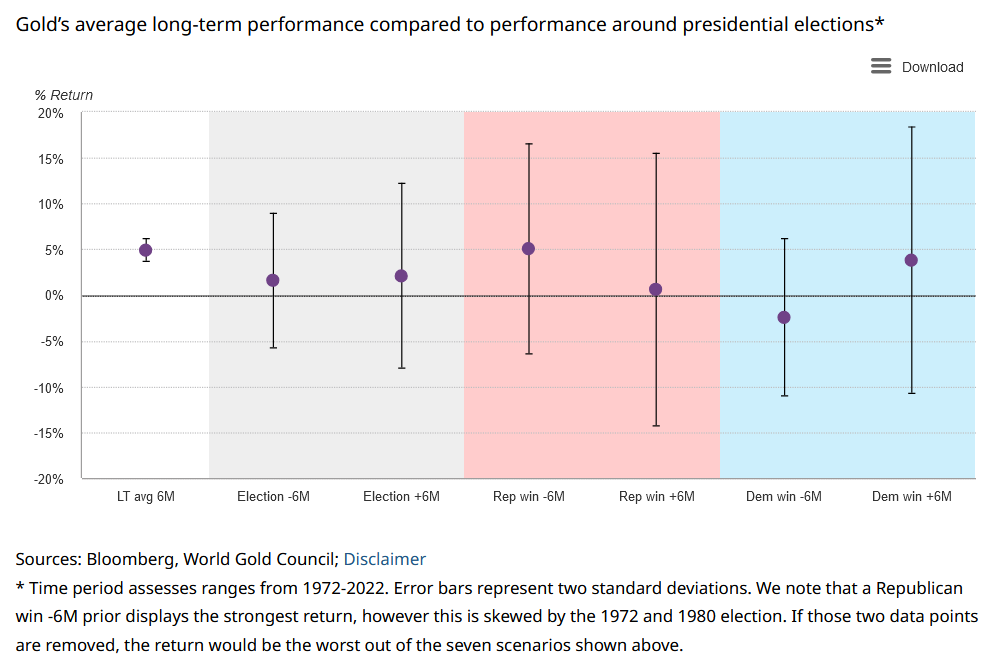988x668 pixels.
Task: Click the Download label text
Action: [x=932, y=67]
